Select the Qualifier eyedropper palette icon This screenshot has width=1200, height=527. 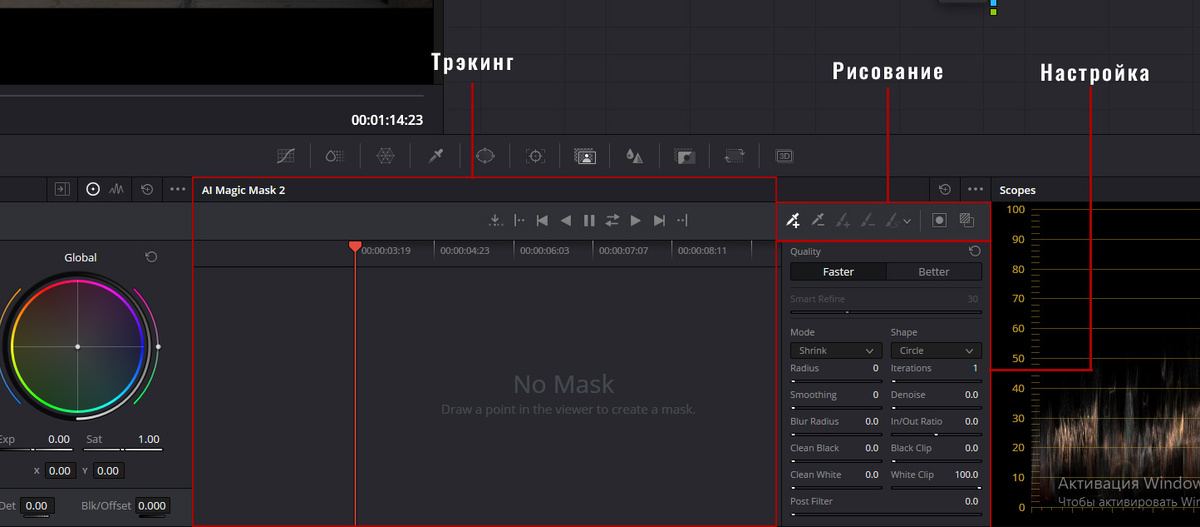[x=435, y=156]
